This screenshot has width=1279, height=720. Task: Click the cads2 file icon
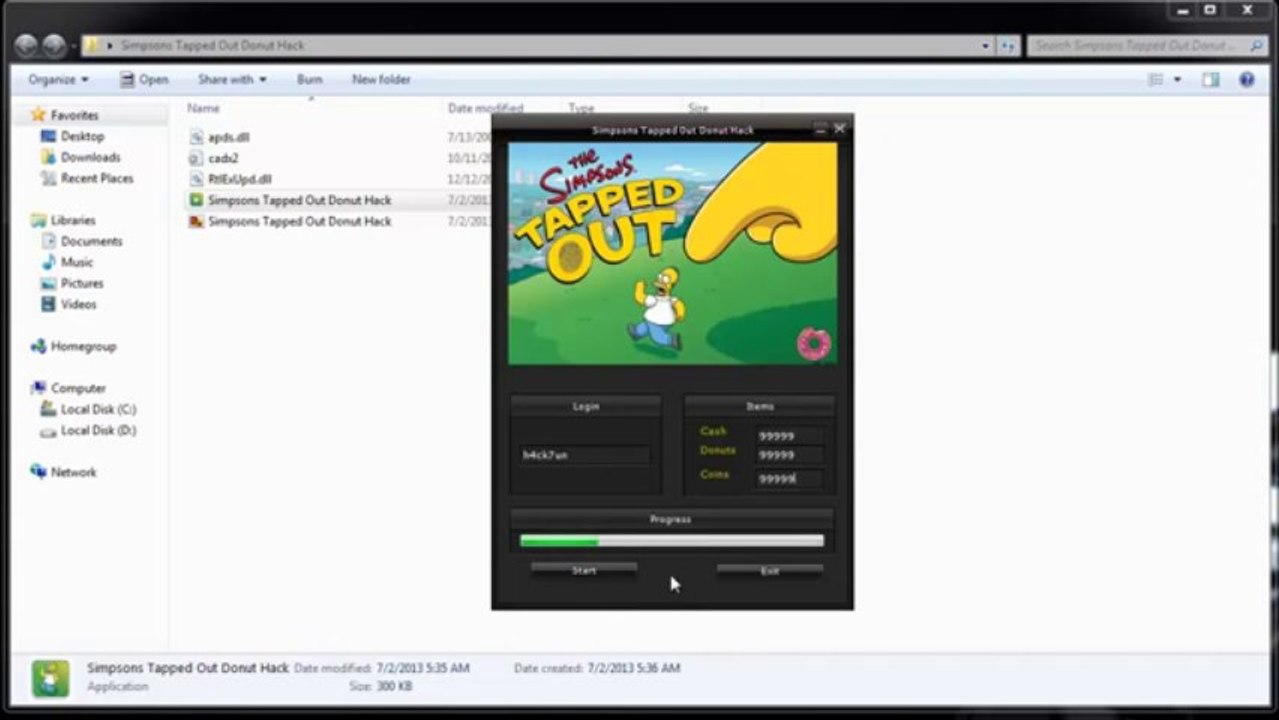tap(196, 158)
